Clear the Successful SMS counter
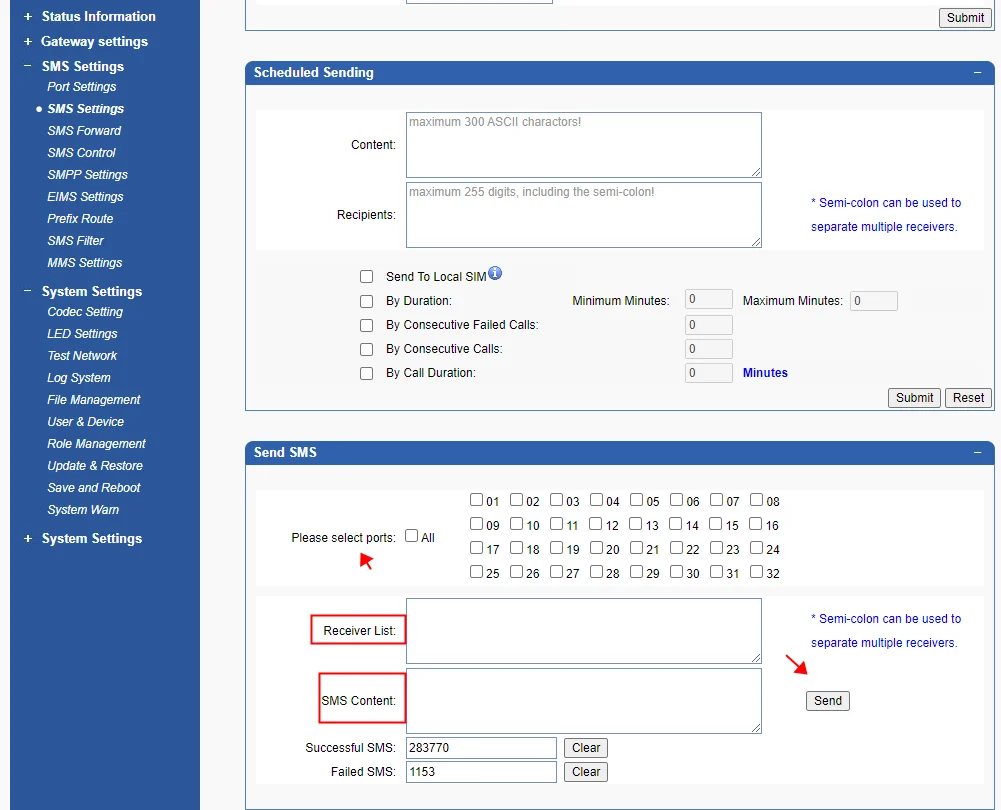 585,747
